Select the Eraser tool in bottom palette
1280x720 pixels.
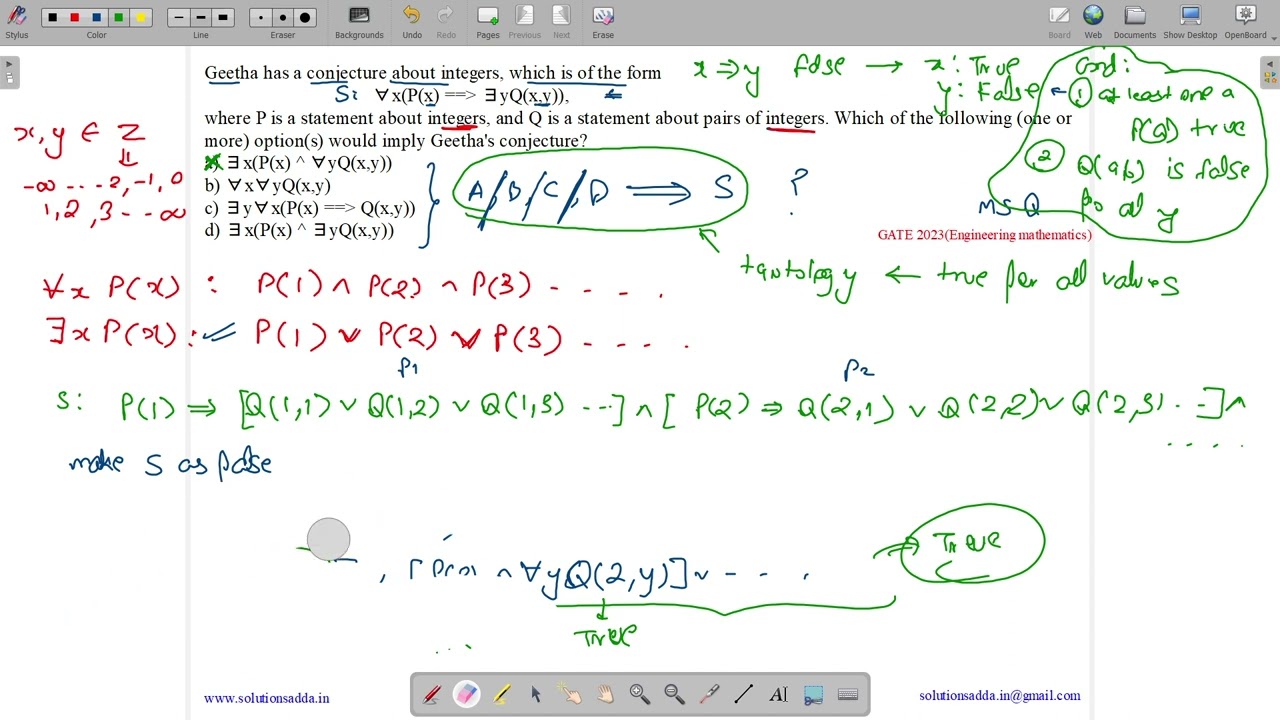tap(467, 695)
